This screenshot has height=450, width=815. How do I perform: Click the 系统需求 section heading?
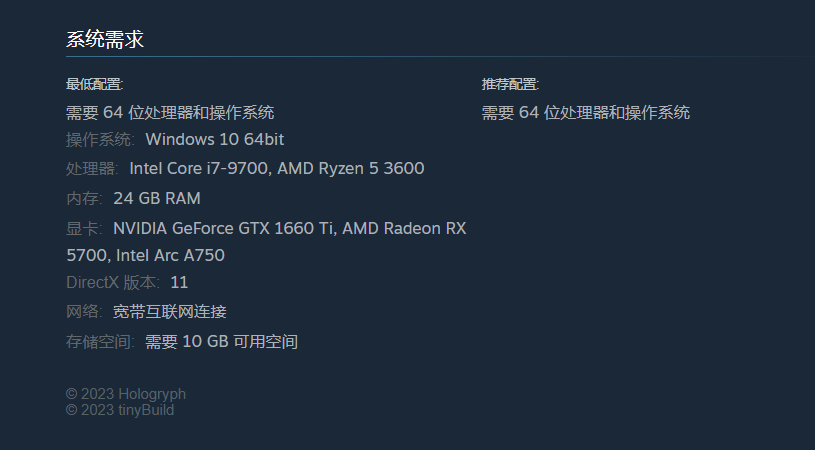point(104,39)
